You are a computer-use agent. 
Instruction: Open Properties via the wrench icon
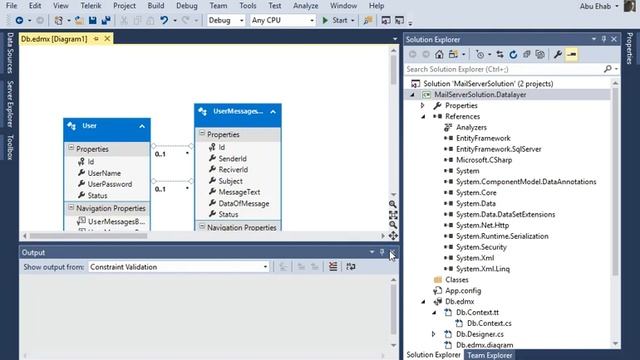(558, 54)
